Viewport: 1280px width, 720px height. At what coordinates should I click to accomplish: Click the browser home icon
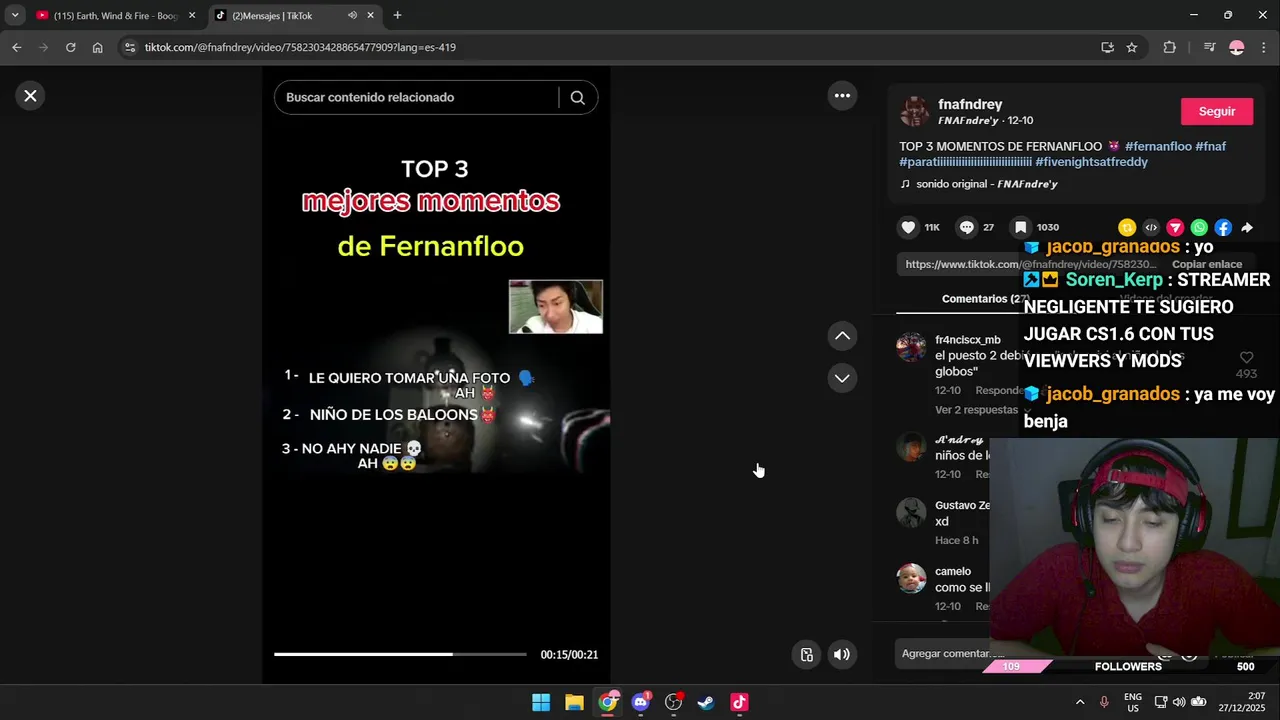click(97, 47)
